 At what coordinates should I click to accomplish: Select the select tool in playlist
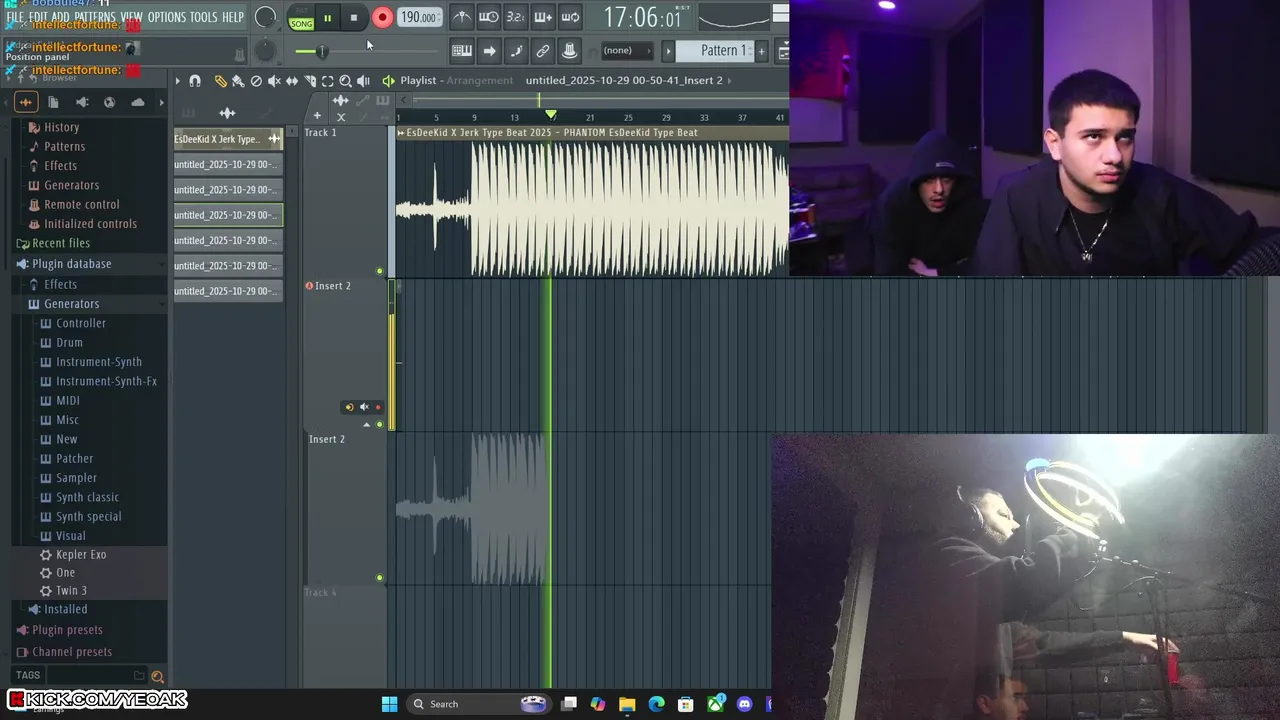(327, 81)
